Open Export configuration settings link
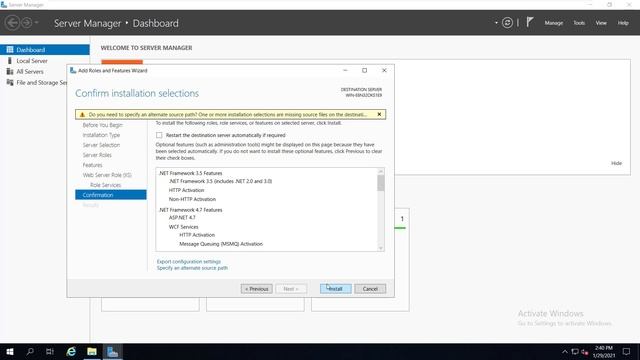Image resolution: width=640 pixels, height=360 pixels. point(189,262)
